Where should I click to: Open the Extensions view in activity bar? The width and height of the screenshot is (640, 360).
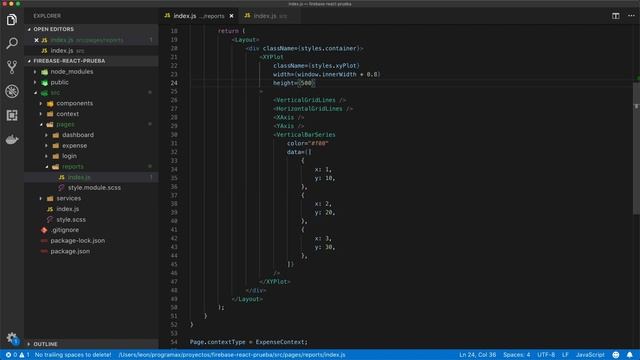pos(12,115)
